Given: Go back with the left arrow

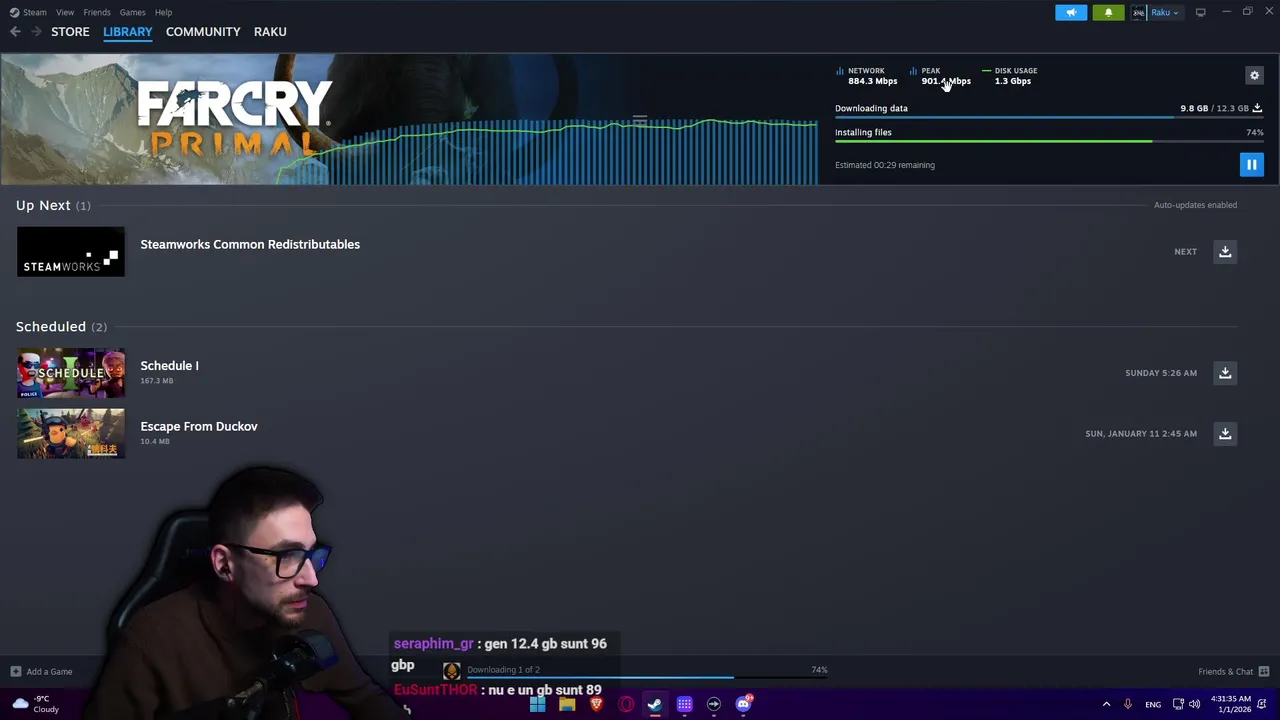Looking at the screenshot, I should (15, 32).
